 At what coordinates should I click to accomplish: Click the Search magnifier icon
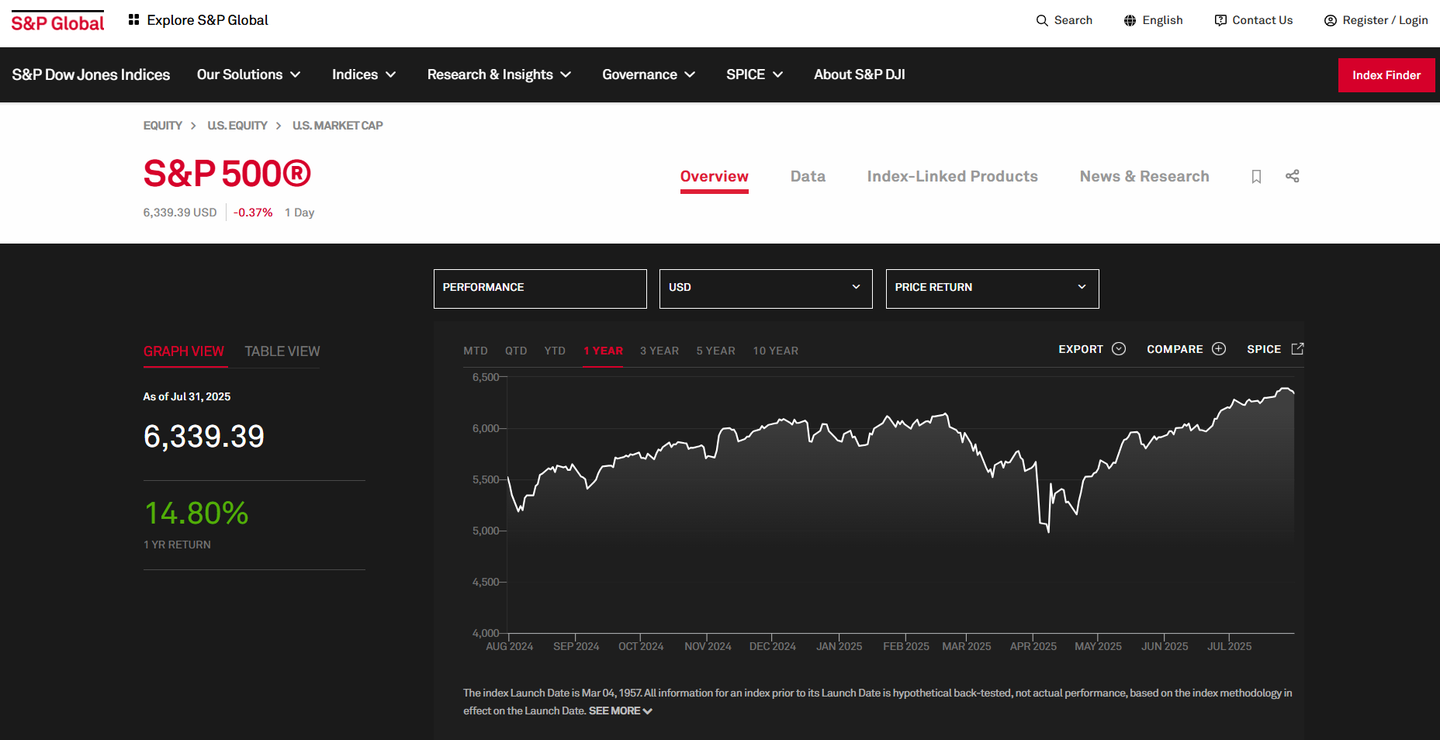1042,20
